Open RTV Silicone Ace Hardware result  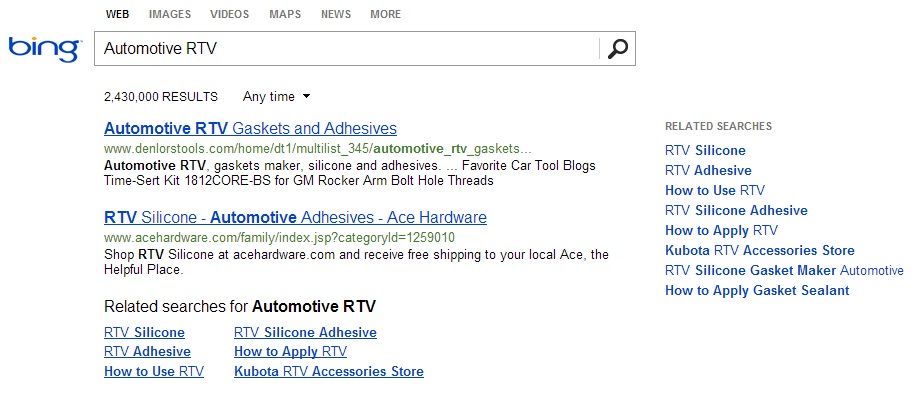pyautogui.click(x=295, y=218)
